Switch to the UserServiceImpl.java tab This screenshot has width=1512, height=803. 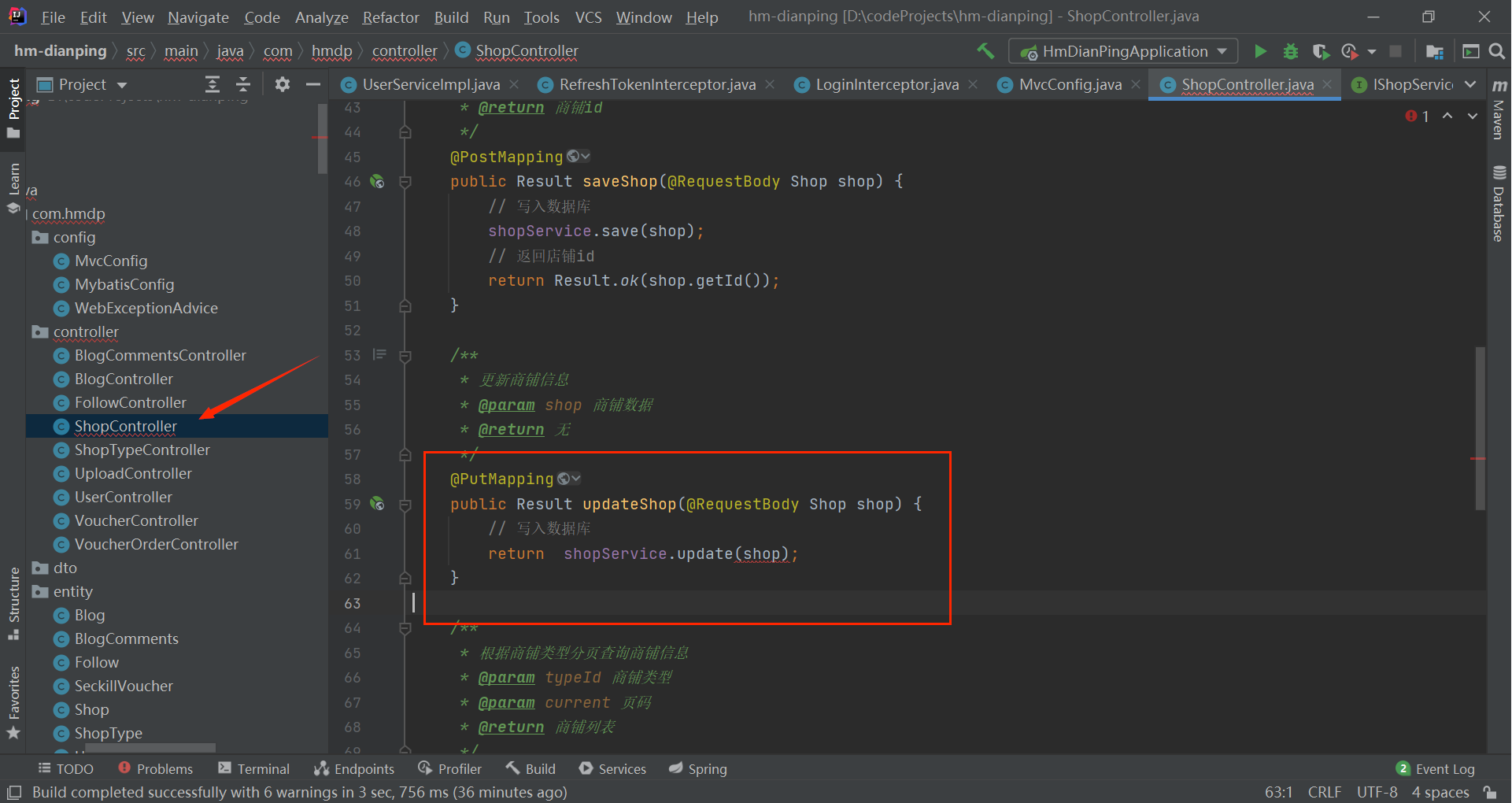coord(431,84)
